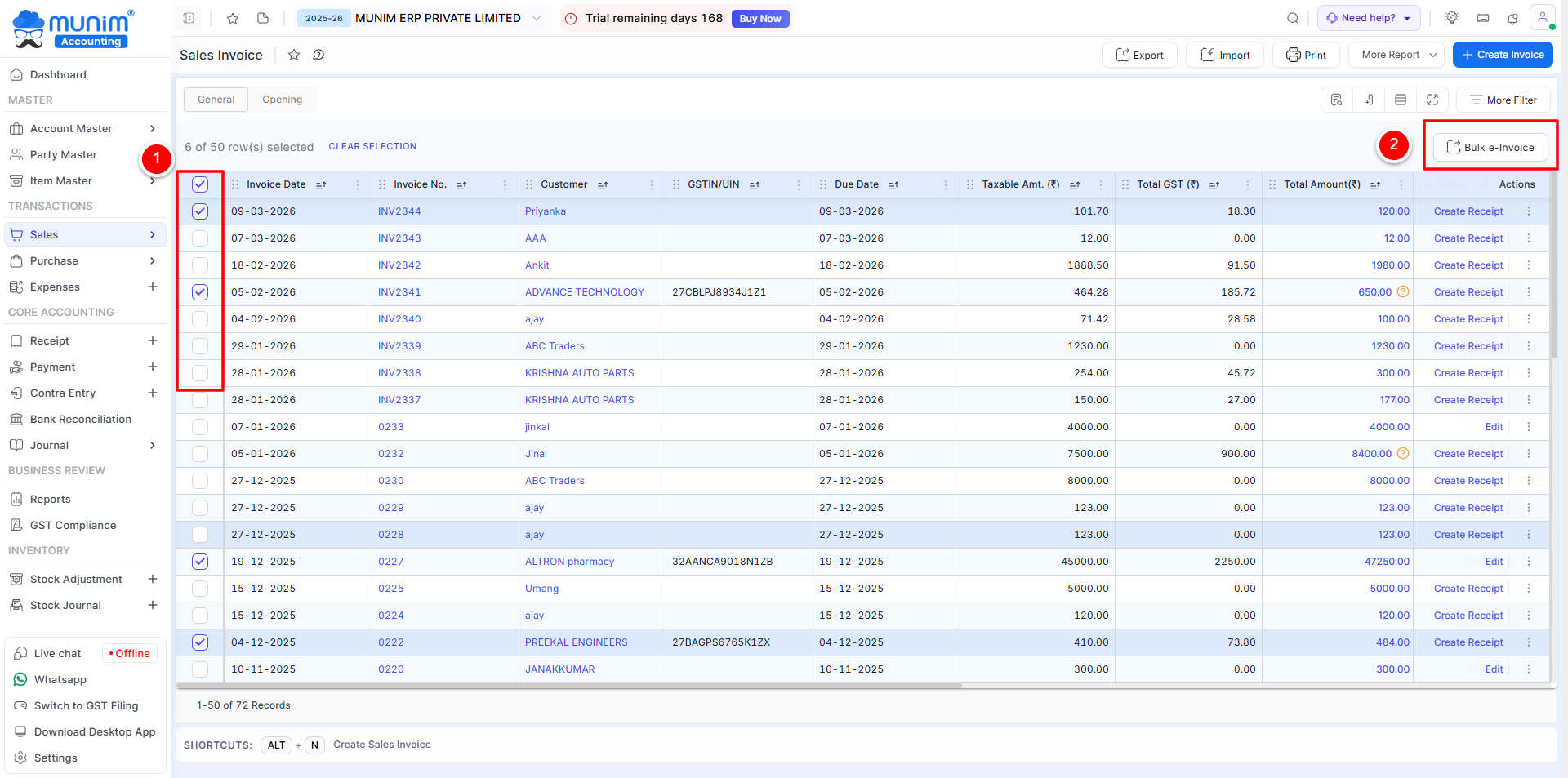Uncheck the select-all header checkbox
Viewport: 1568px width, 778px height.
point(200,184)
